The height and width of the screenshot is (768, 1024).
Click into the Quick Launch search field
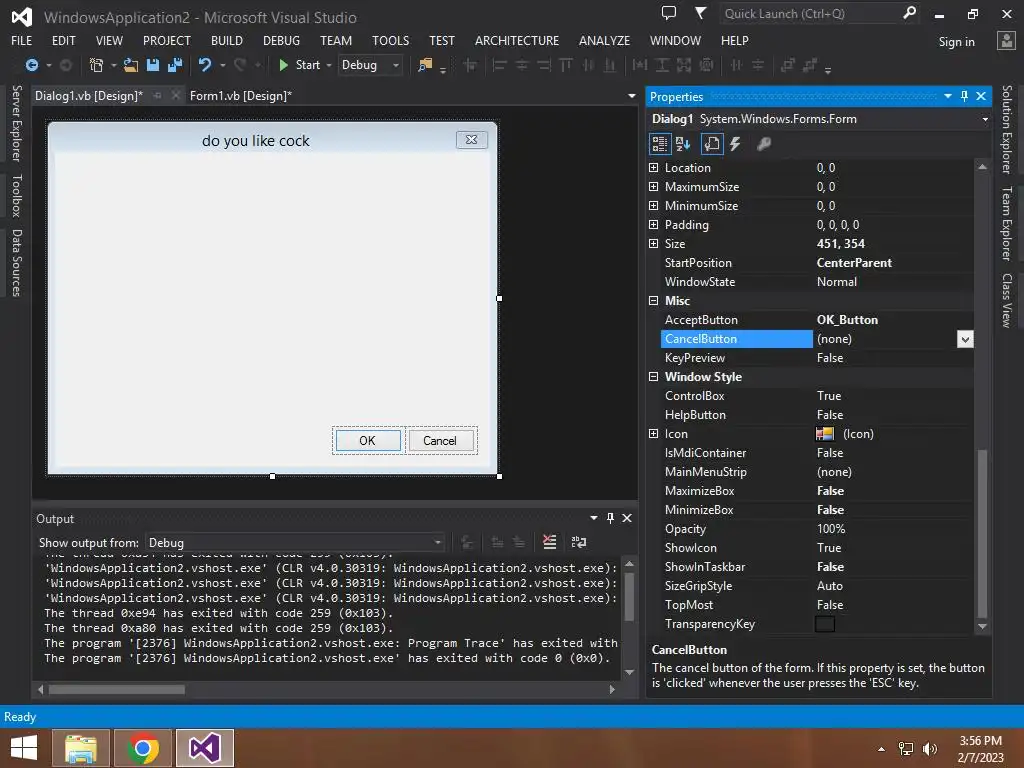coord(810,13)
